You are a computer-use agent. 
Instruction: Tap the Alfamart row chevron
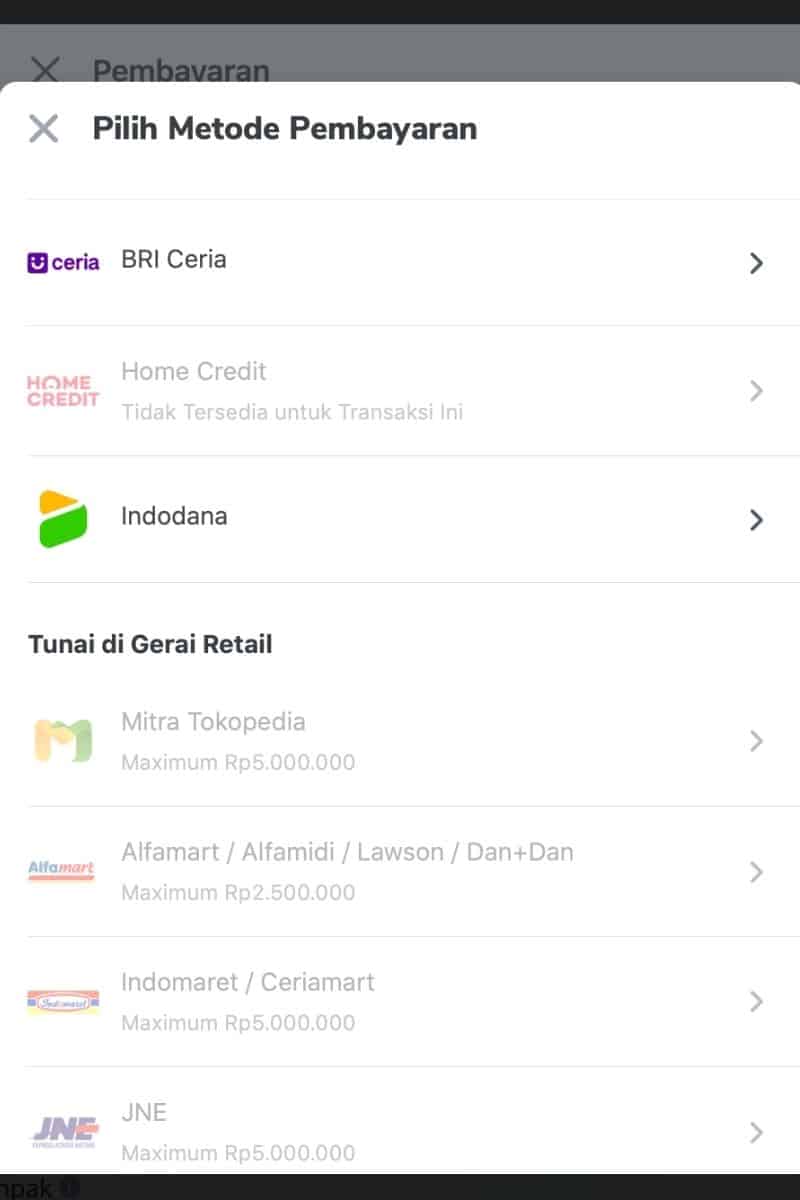pos(756,872)
